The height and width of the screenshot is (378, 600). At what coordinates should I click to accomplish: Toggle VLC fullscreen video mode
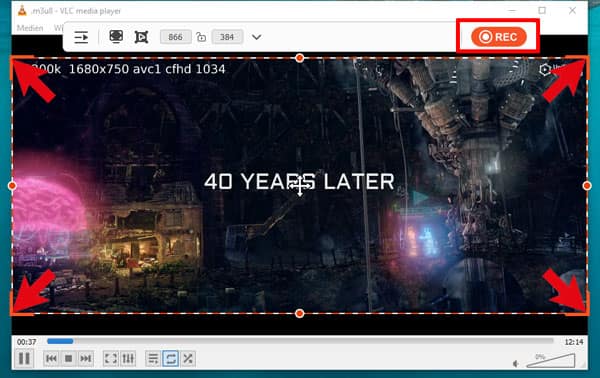pyautogui.click(x=111, y=359)
